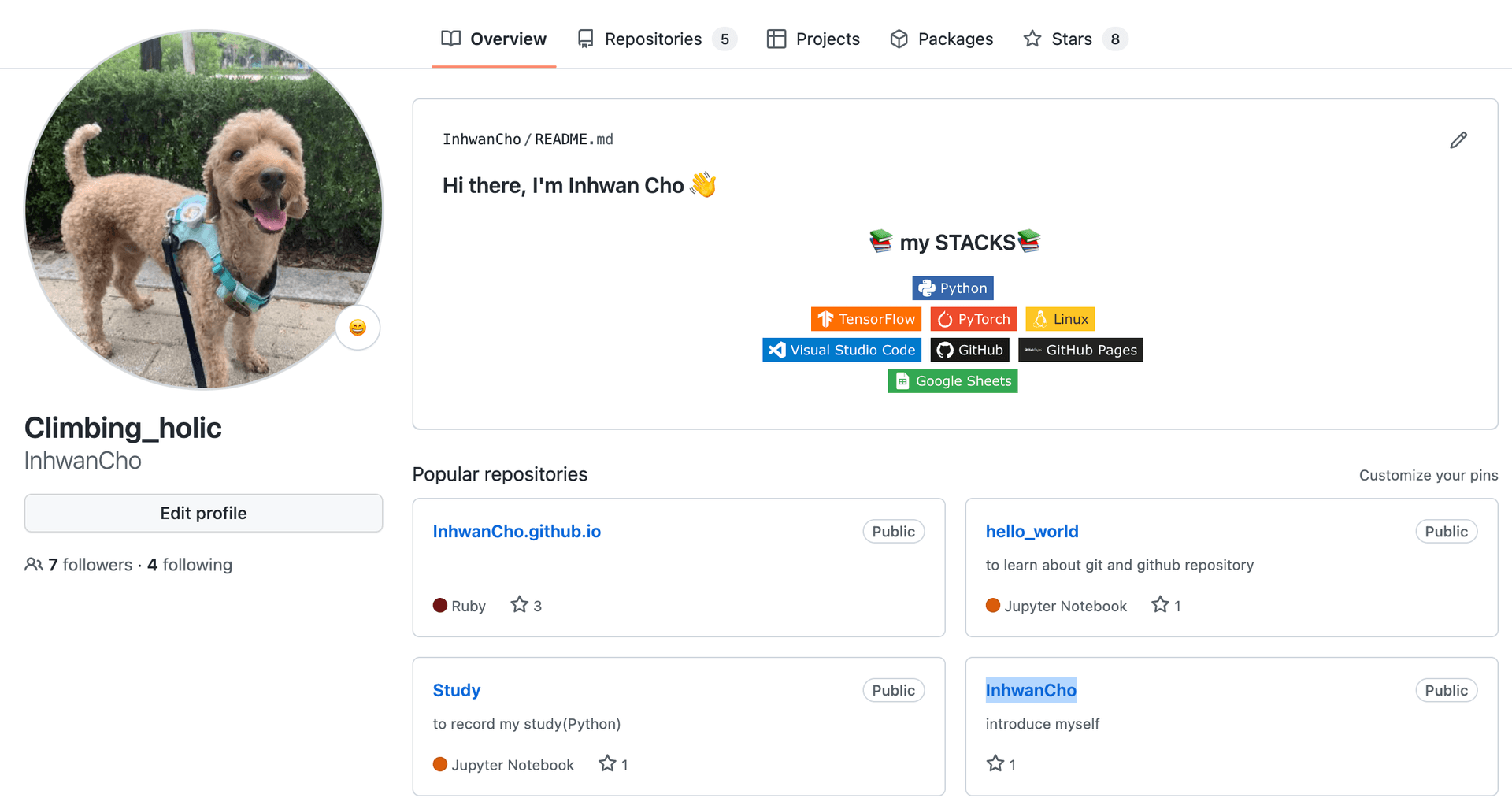
Task: Click the pencil icon to edit README
Action: click(x=1458, y=140)
